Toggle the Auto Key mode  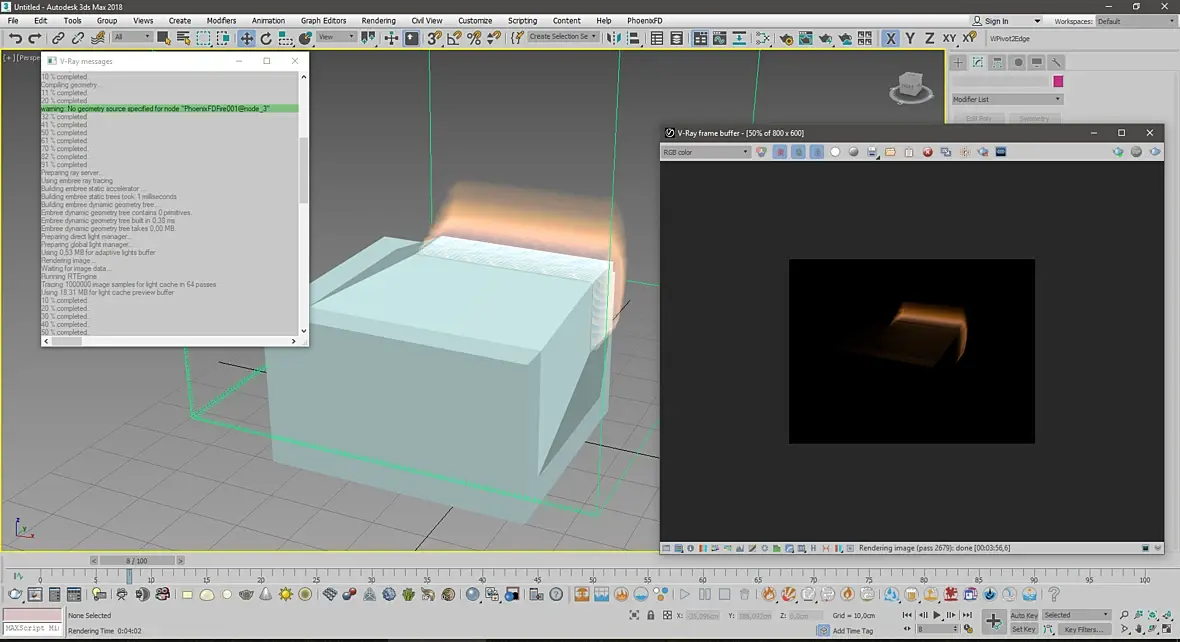tap(1023, 615)
